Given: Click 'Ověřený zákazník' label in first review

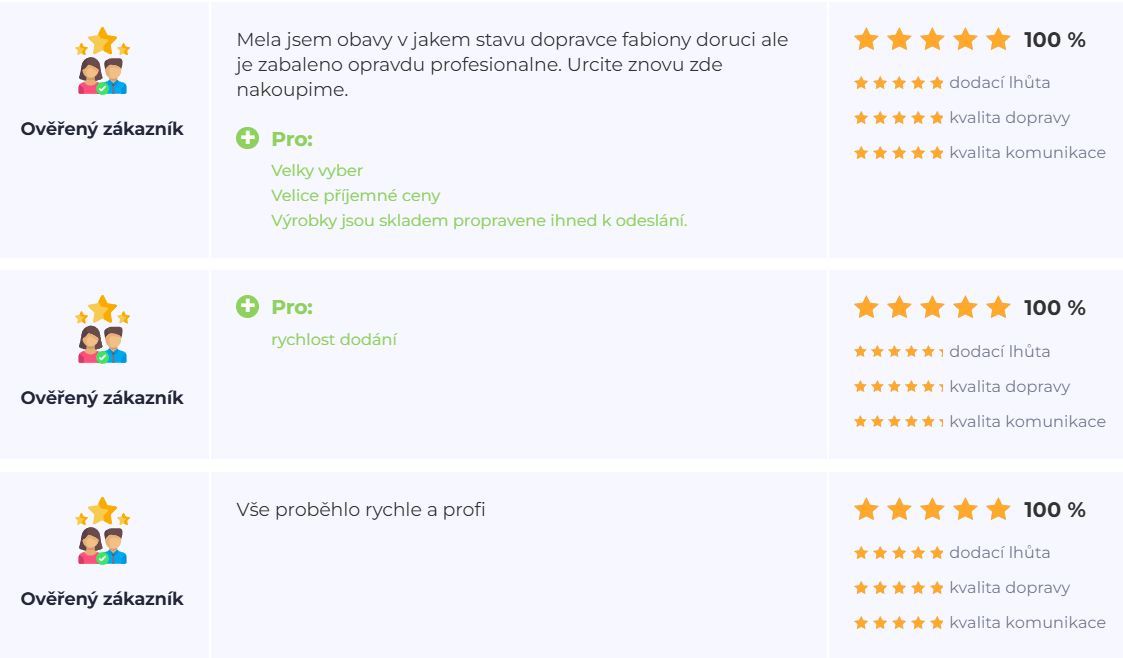Looking at the screenshot, I should [x=102, y=129].
